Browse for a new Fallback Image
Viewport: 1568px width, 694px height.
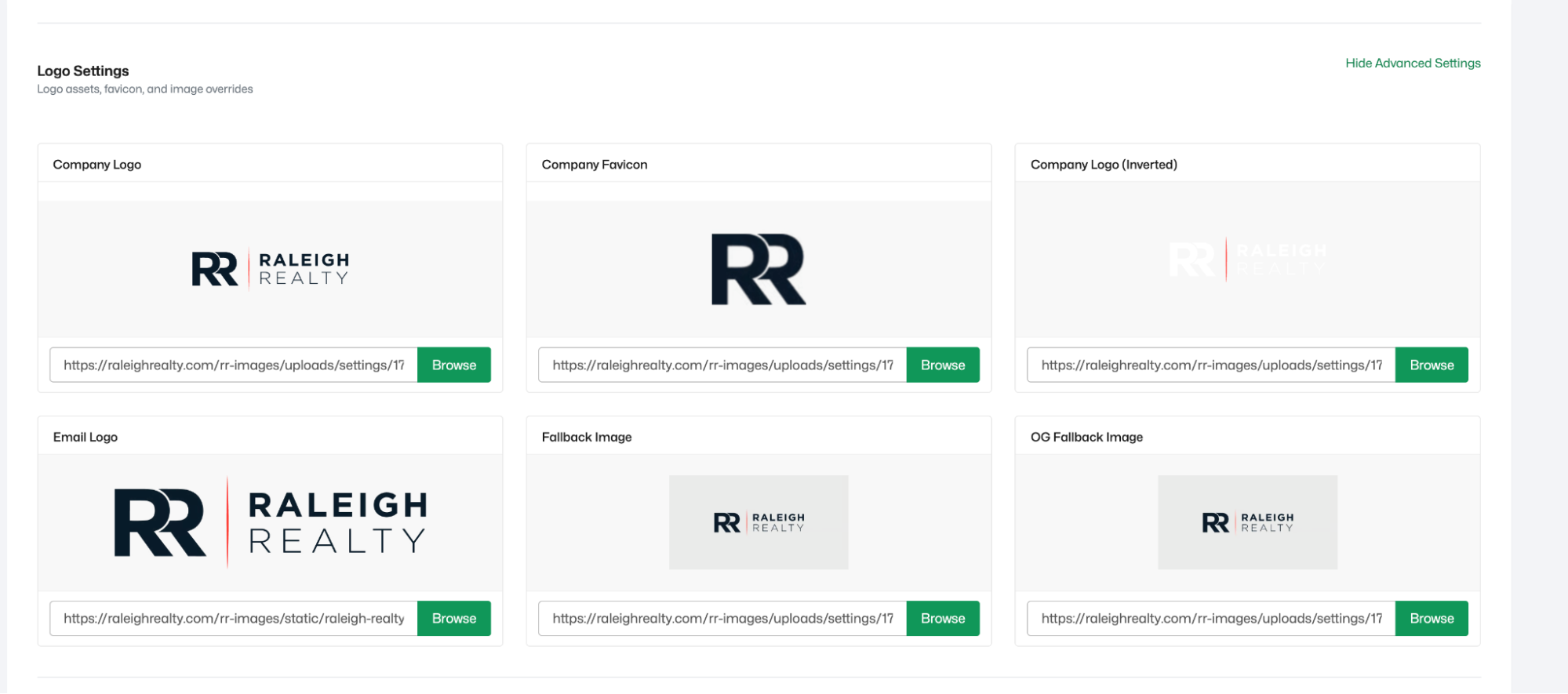(x=943, y=618)
